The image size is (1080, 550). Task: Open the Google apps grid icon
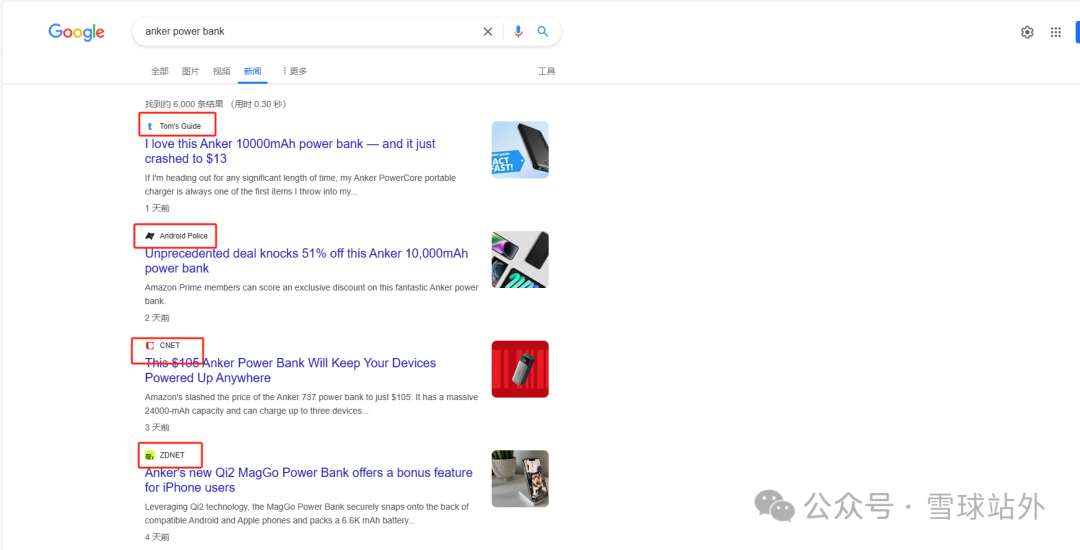tap(1055, 32)
